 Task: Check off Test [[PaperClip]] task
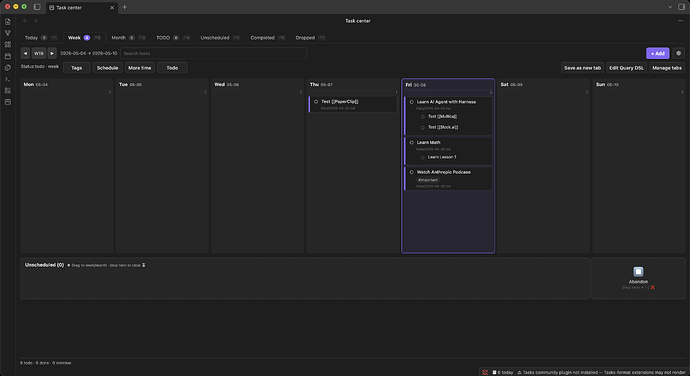click(x=316, y=102)
